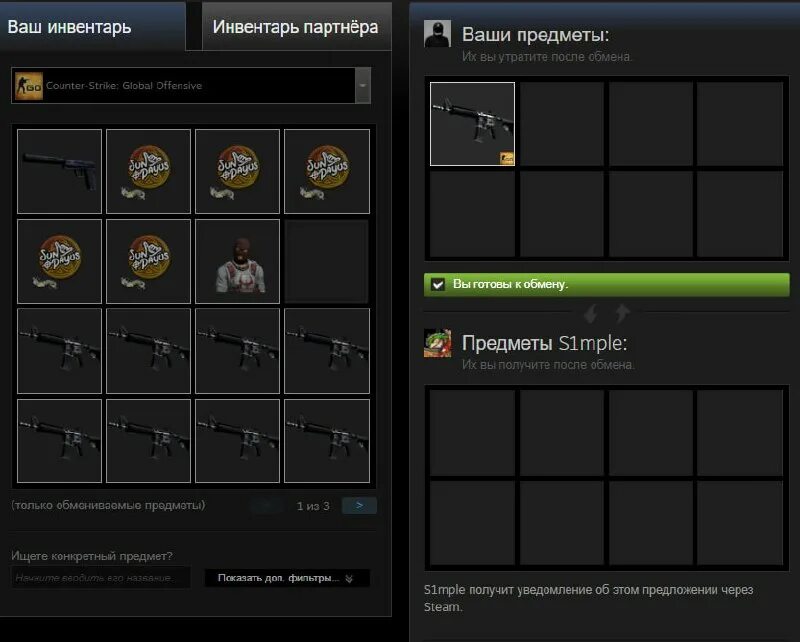Screen dimensions: 800x642
Task: Click your profile avatar beside Ваши предметы
Action: (x=437, y=34)
